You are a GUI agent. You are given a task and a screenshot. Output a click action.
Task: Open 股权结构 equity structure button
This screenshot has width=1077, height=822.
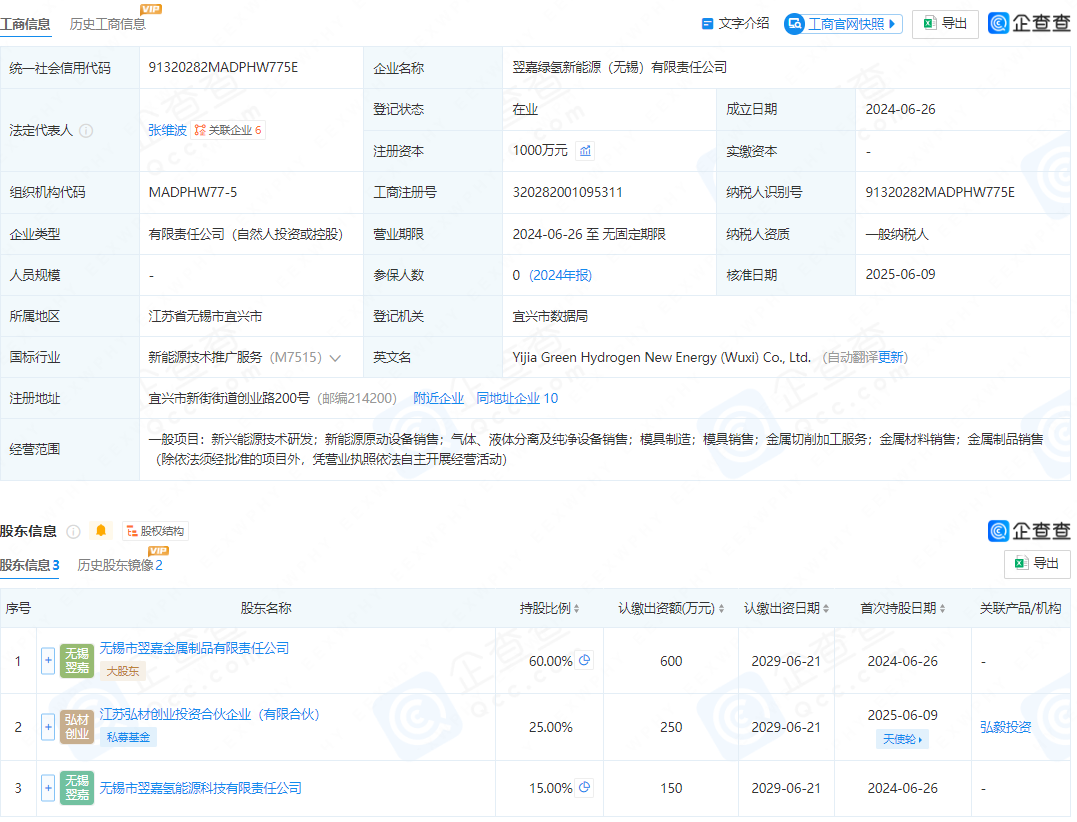(155, 531)
